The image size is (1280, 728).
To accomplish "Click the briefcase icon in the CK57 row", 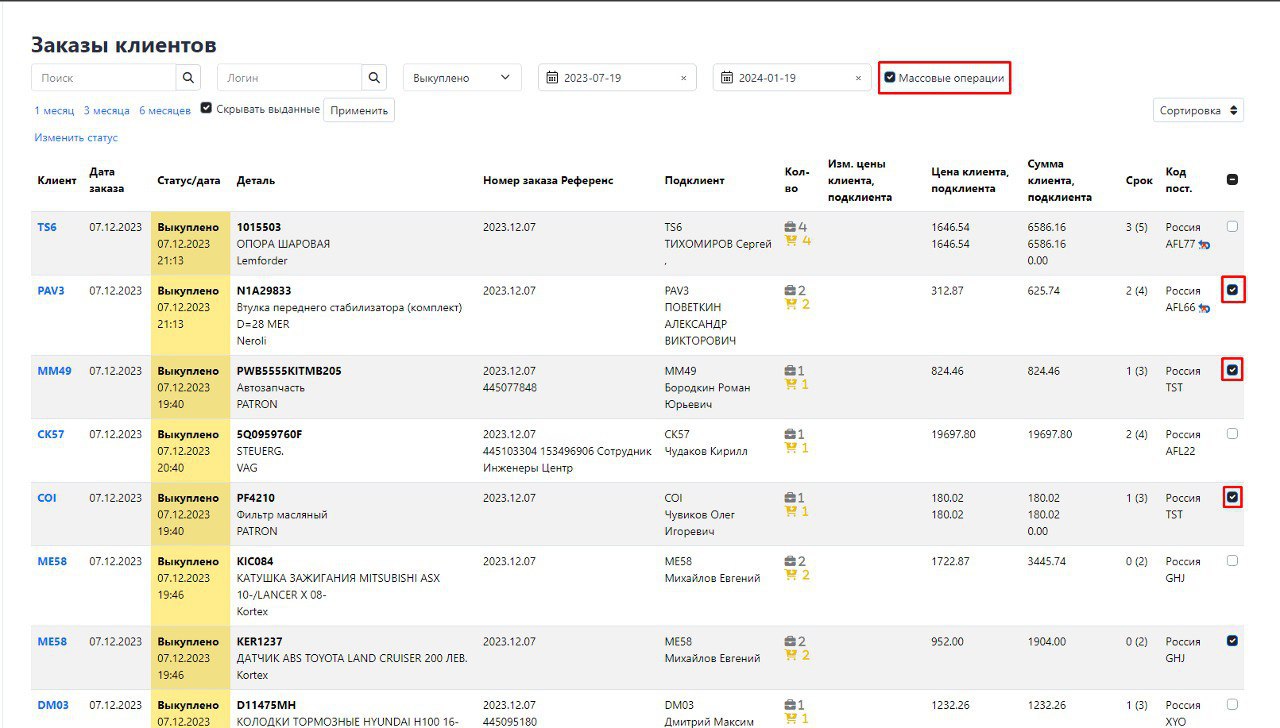I will point(790,435).
